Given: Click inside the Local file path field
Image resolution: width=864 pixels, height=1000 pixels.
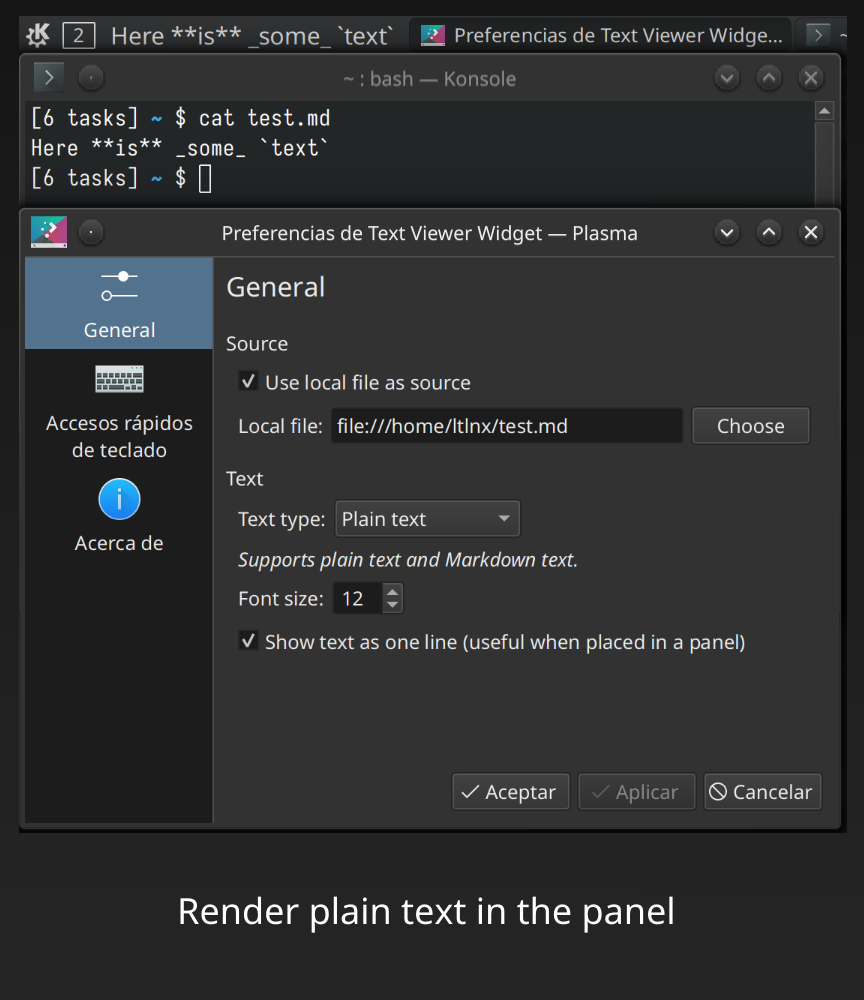Looking at the screenshot, I should coord(505,425).
